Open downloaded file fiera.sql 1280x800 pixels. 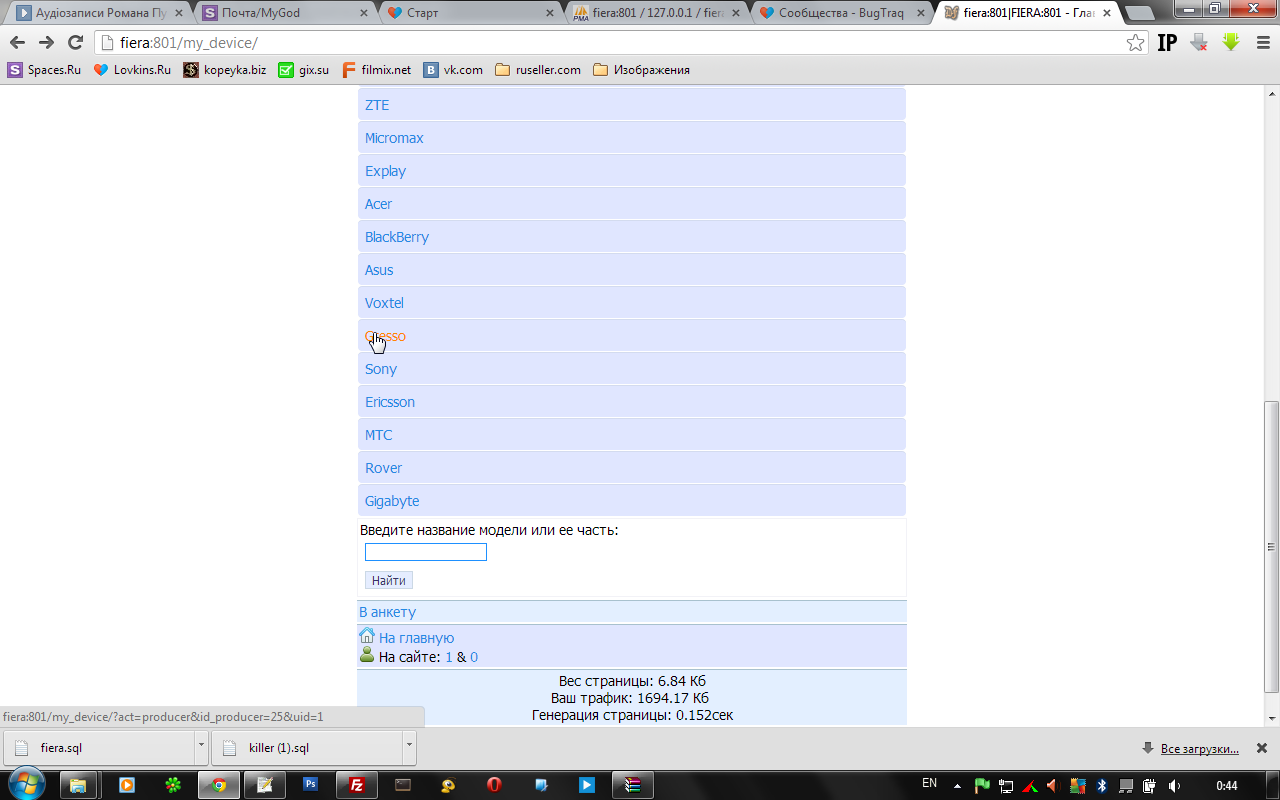[100, 747]
